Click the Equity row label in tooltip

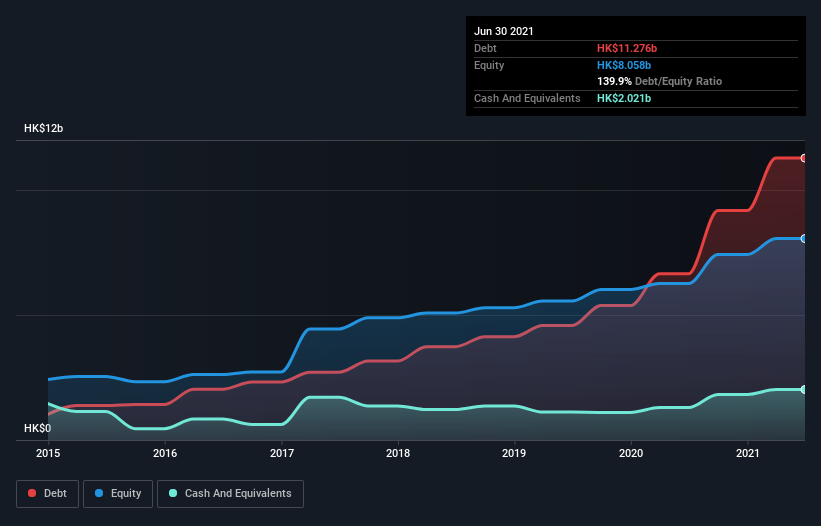[489, 65]
